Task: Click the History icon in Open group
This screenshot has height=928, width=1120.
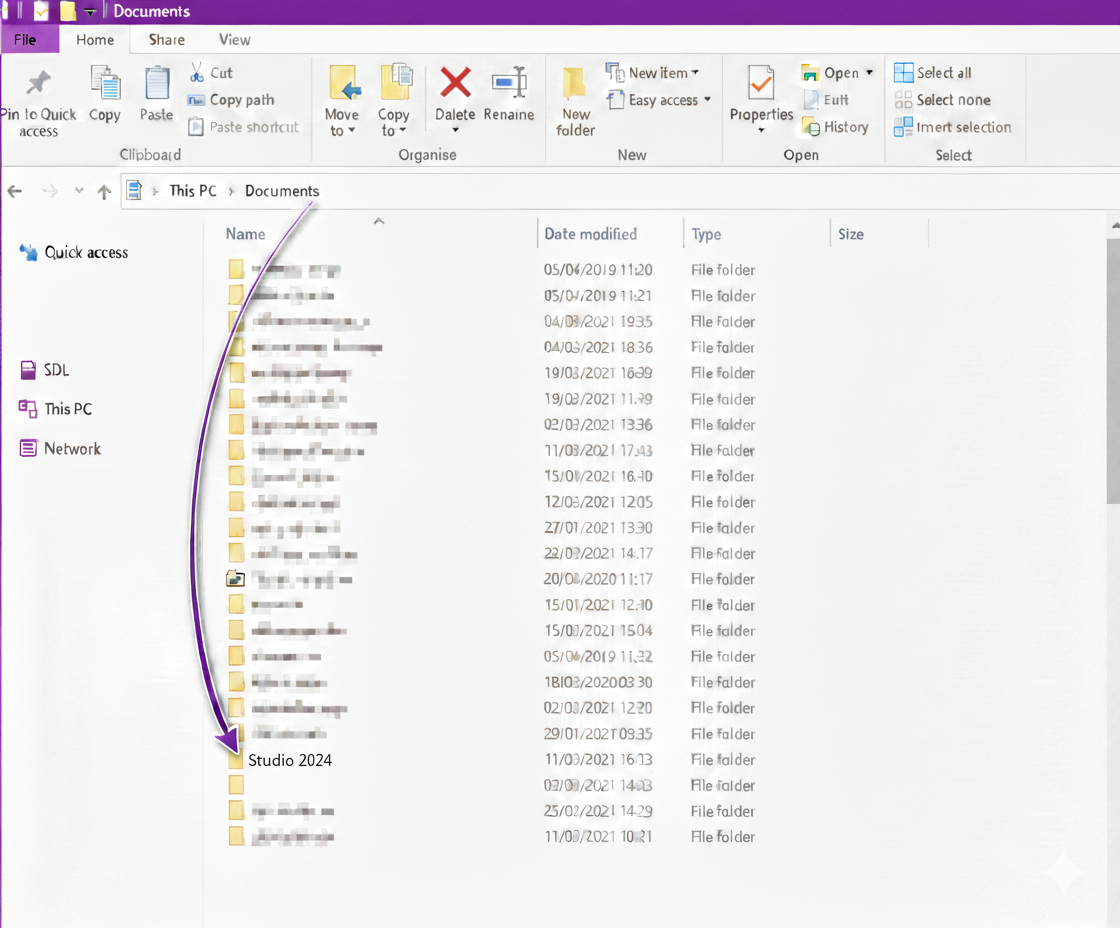Action: coord(811,127)
